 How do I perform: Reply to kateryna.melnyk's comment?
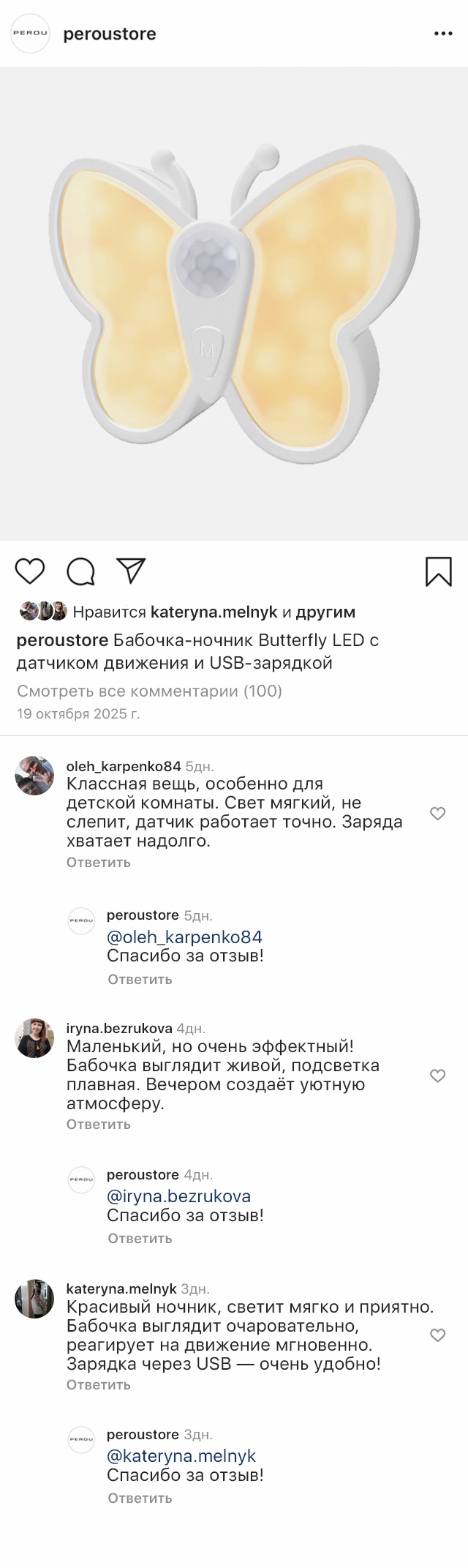pyautogui.click(x=98, y=1384)
